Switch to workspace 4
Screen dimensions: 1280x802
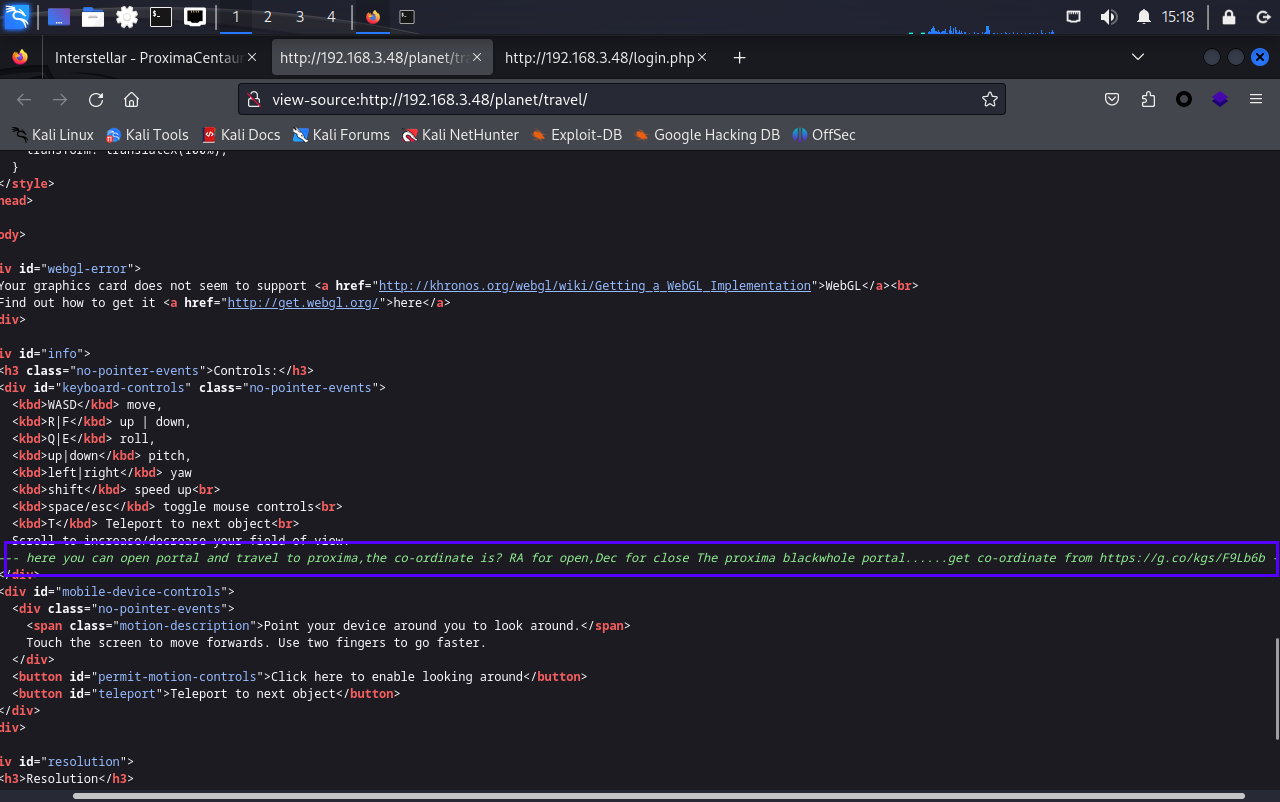click(x=331, y=17)
